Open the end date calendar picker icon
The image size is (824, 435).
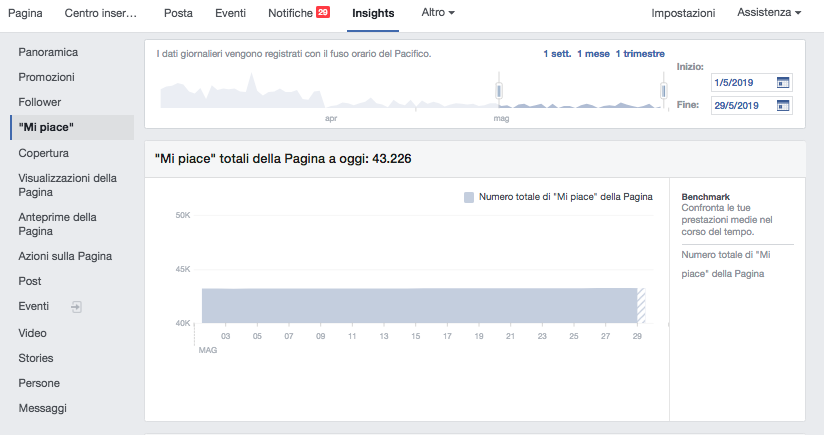click(783, 105)
